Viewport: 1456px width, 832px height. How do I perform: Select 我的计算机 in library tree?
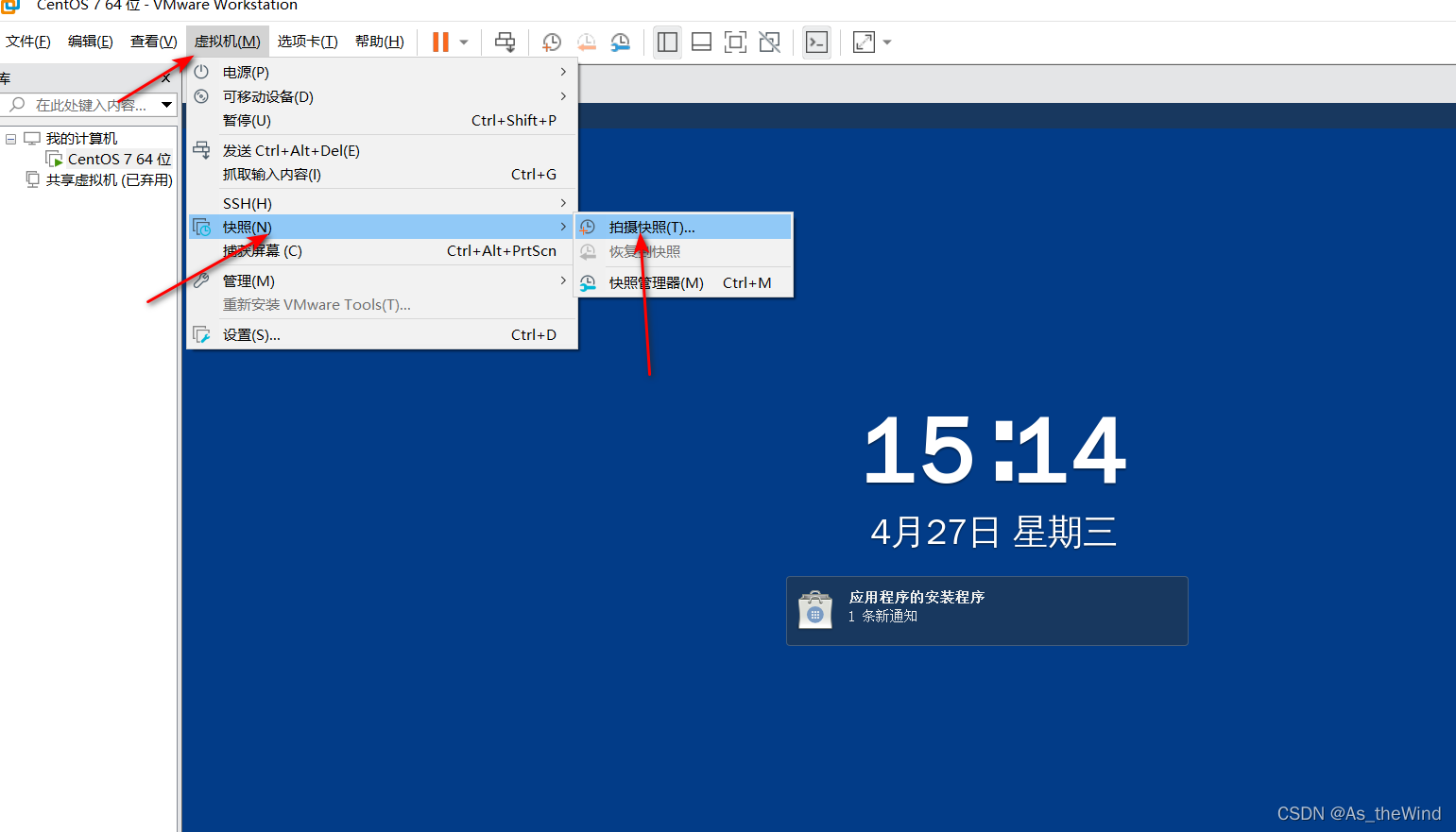[81, 139]
